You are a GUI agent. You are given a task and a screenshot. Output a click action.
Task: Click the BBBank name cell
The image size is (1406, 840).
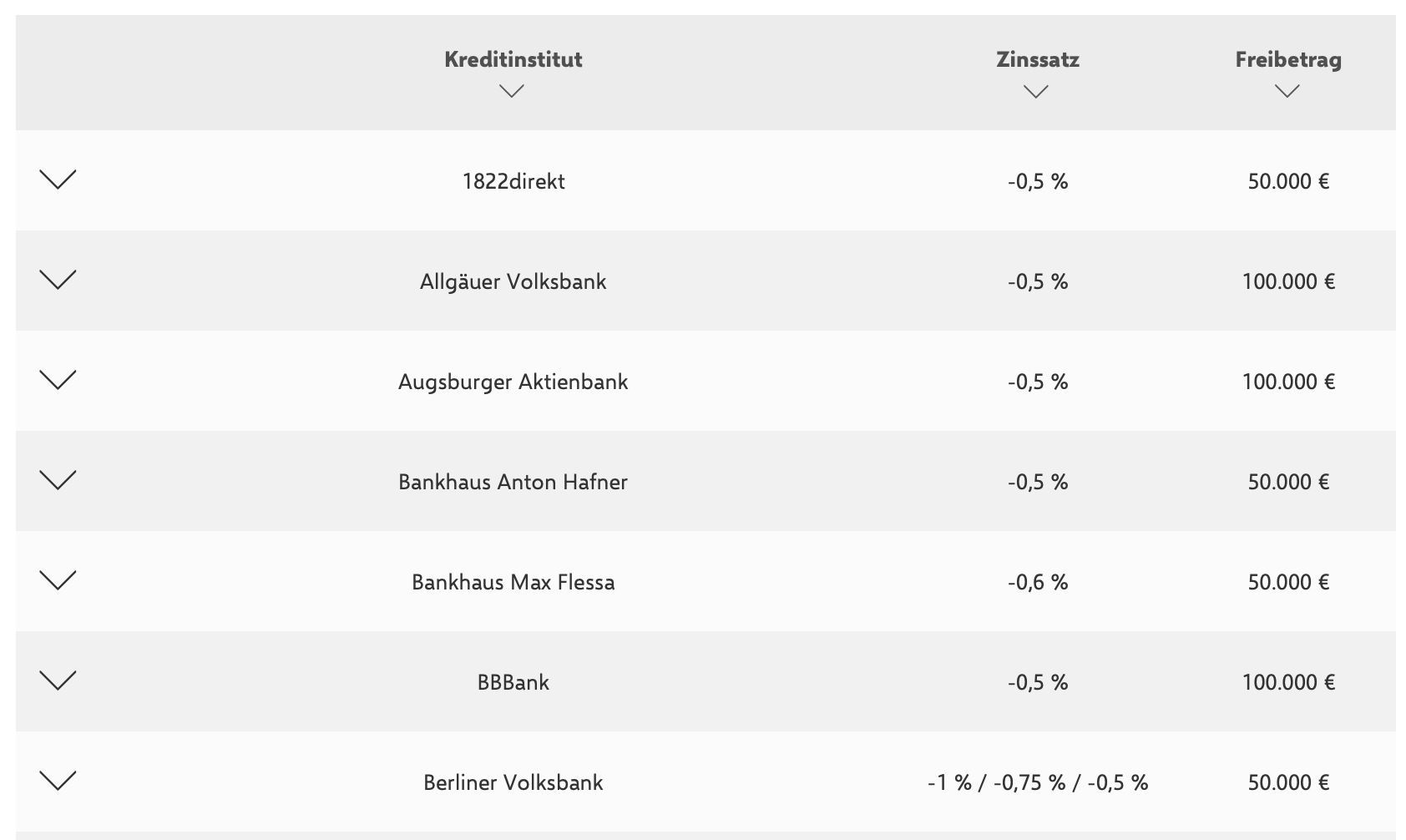click(513, 682)
